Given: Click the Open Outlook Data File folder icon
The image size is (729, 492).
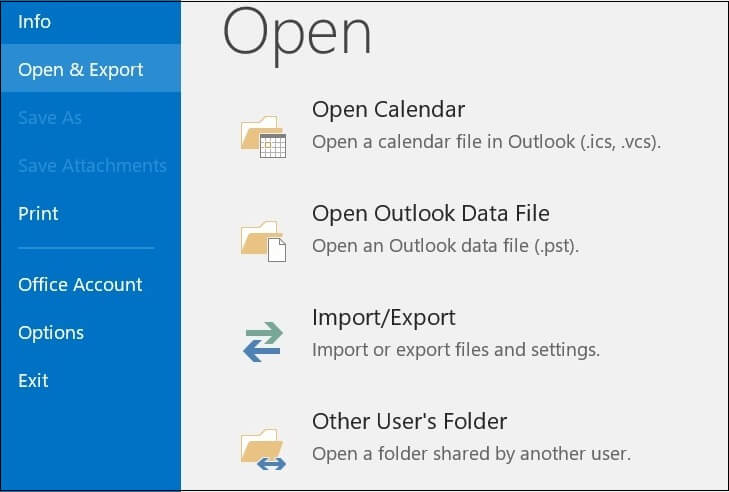Looking at the screenshot, I should click(263, 240).
